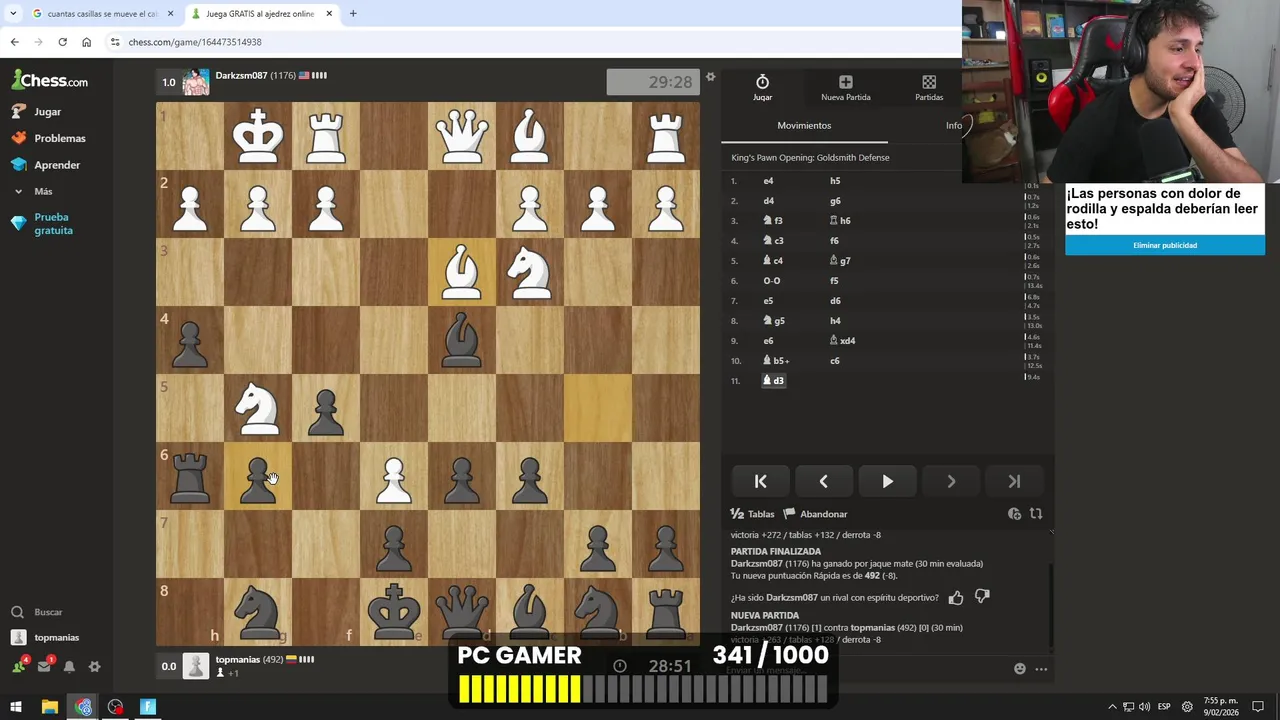Viewport: 1280px width, 720px height.
Task: Click Eliminar publicidad ad button
Action: pyautogui.click(x=1165, y=245)
